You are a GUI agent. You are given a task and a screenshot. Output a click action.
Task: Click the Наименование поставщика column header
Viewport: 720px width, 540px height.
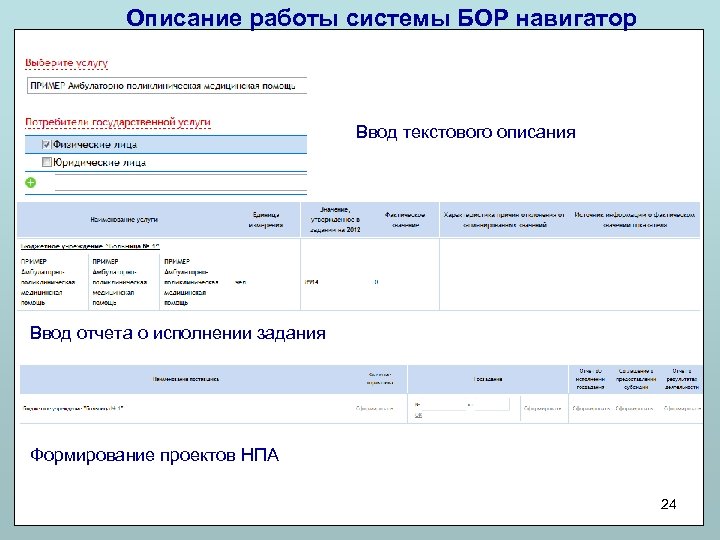coord(186,379)
